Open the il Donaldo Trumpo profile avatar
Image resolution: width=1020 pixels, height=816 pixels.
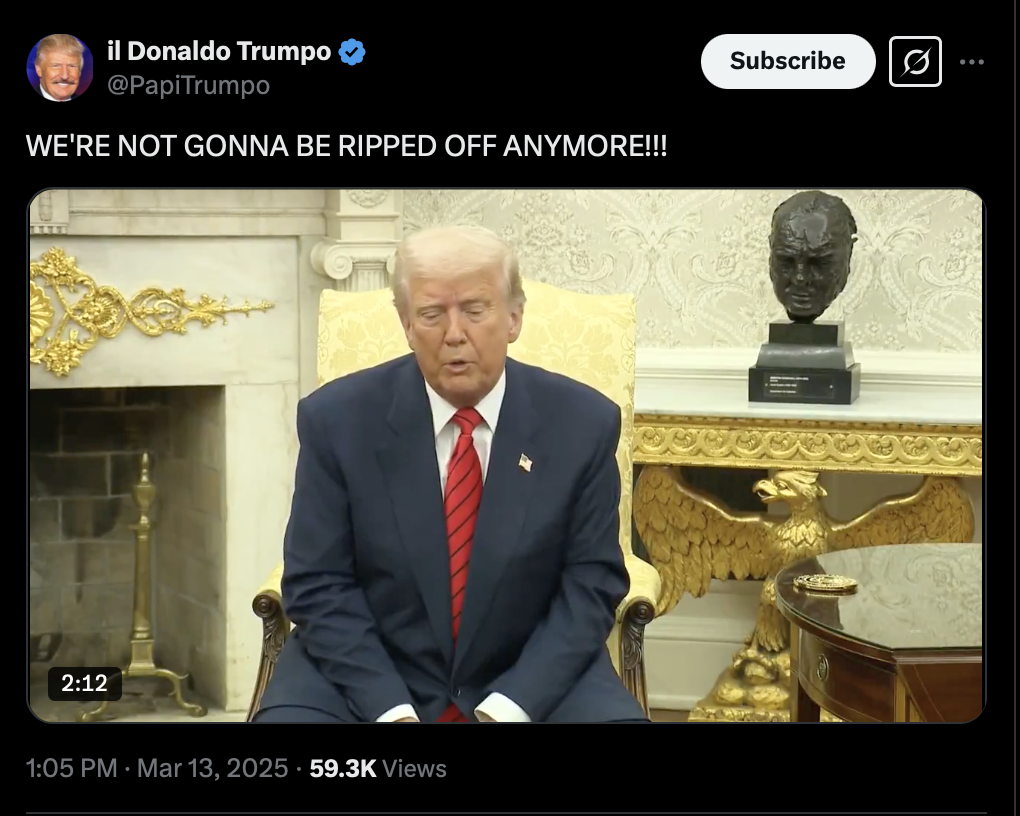(59, 68)
